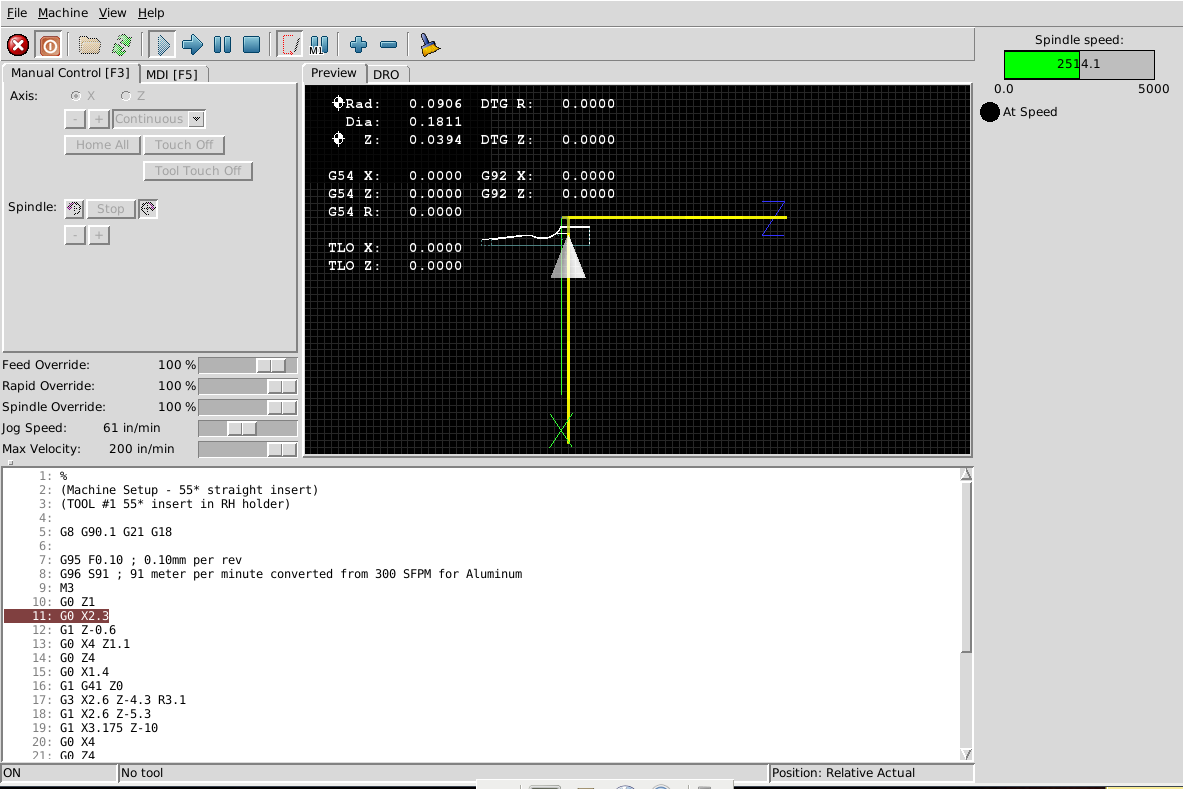Click the Home All button

(103, 145)
